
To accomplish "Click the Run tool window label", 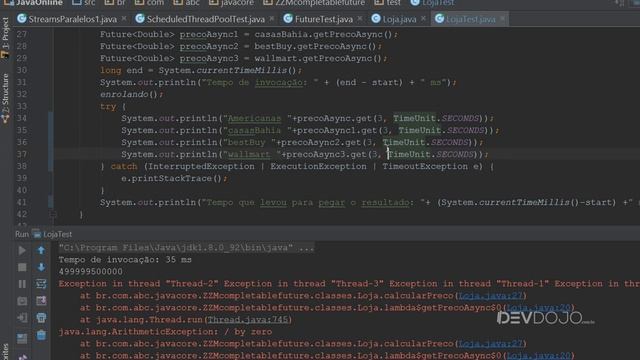I will point(22,234).
